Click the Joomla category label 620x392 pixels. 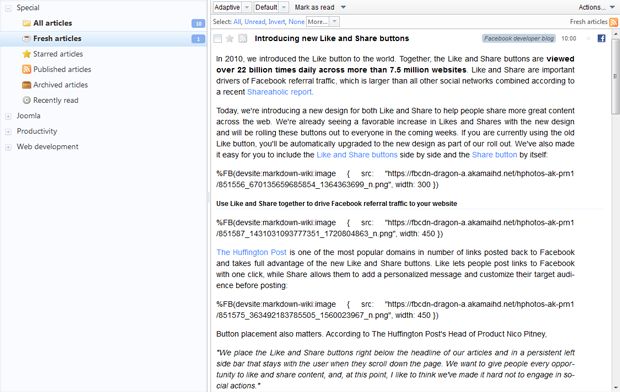(28, 116)
